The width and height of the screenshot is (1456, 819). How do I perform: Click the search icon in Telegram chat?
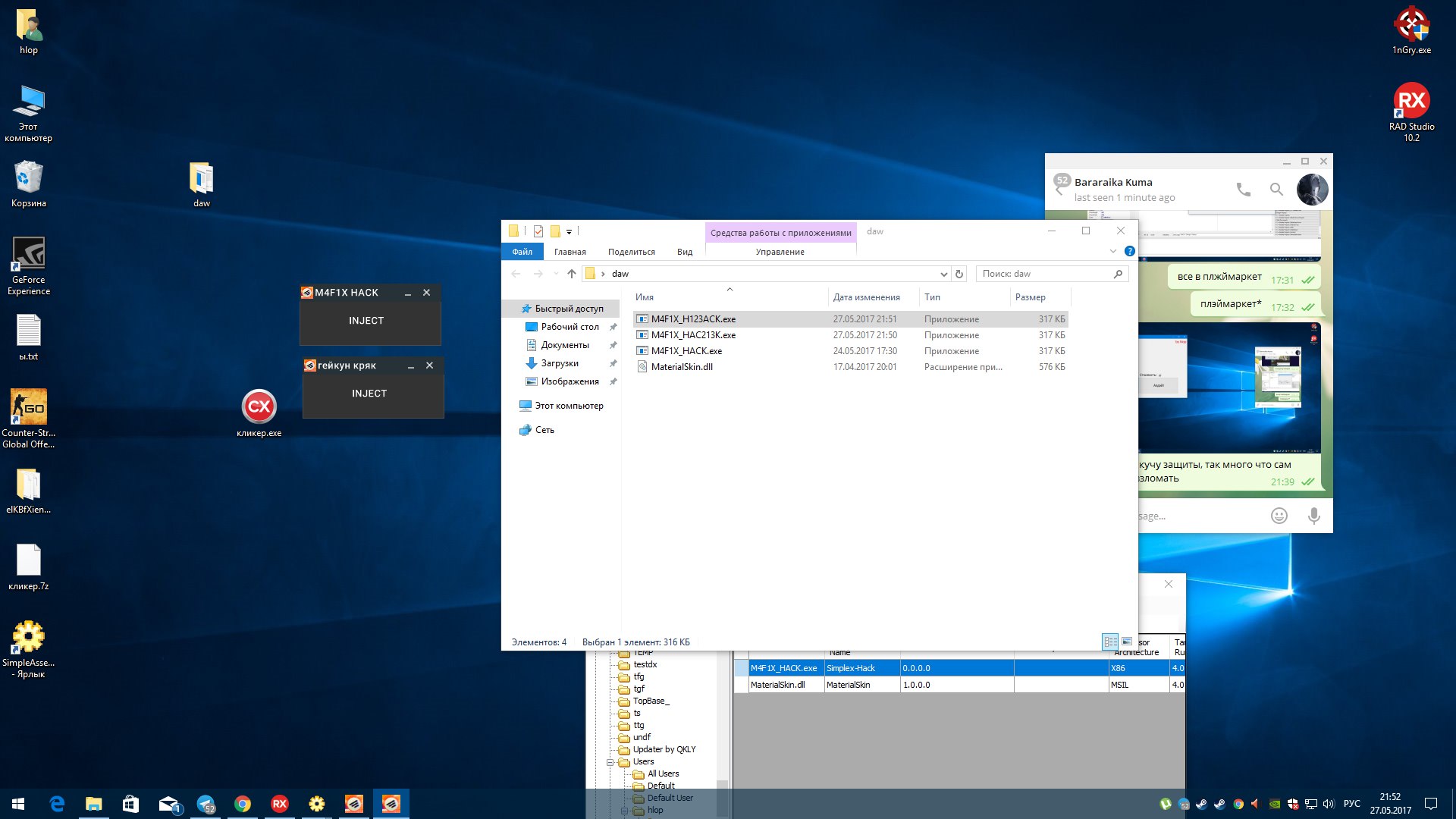pyautogui.click(x=1277, y=190)
